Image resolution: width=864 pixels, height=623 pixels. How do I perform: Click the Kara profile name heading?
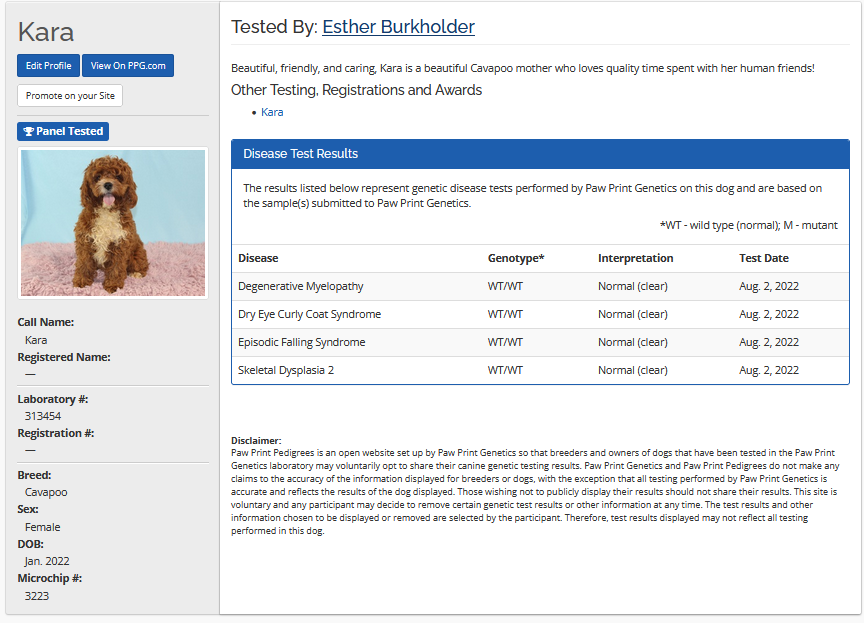click(46, 32)
